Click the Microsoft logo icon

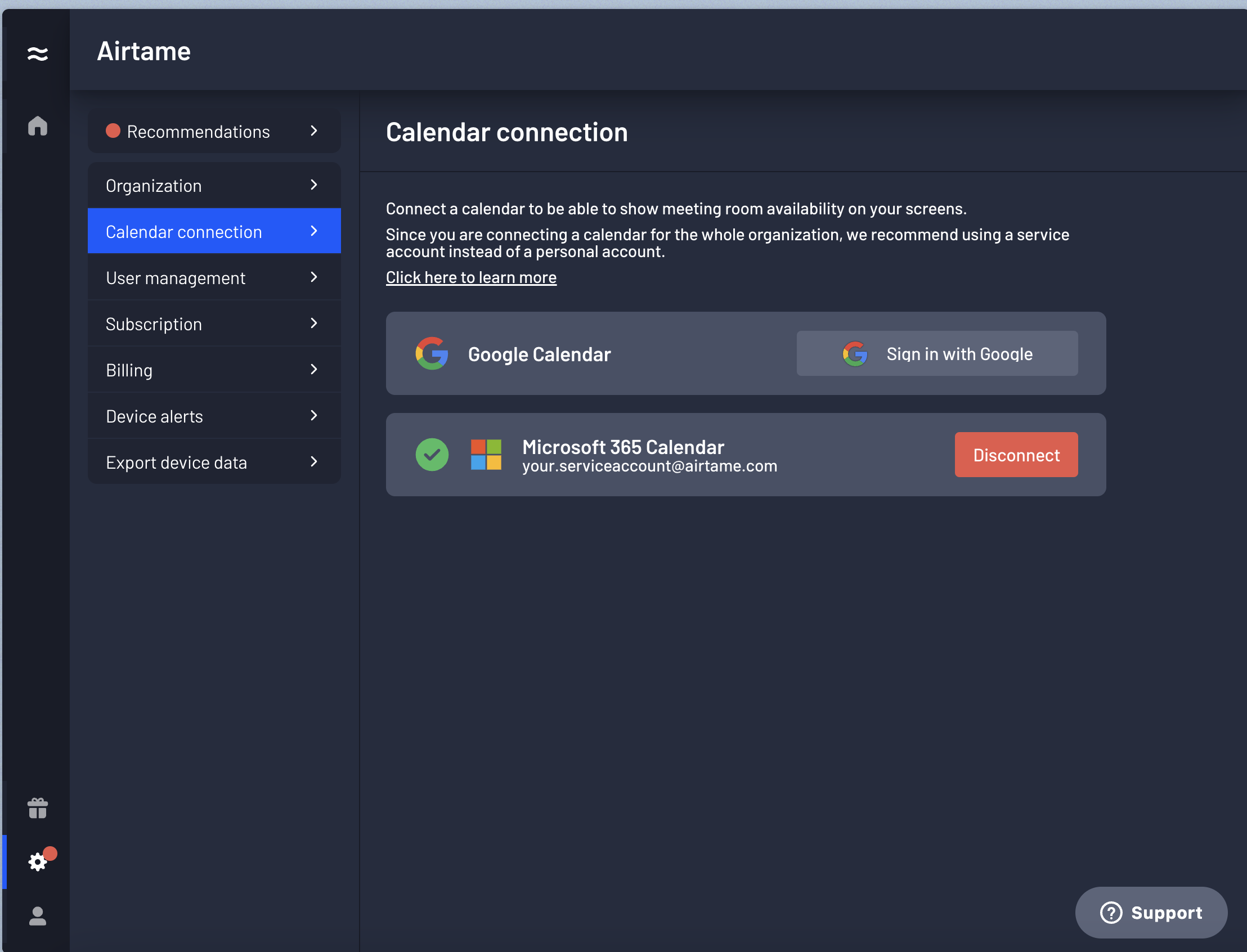pos(486,455)
